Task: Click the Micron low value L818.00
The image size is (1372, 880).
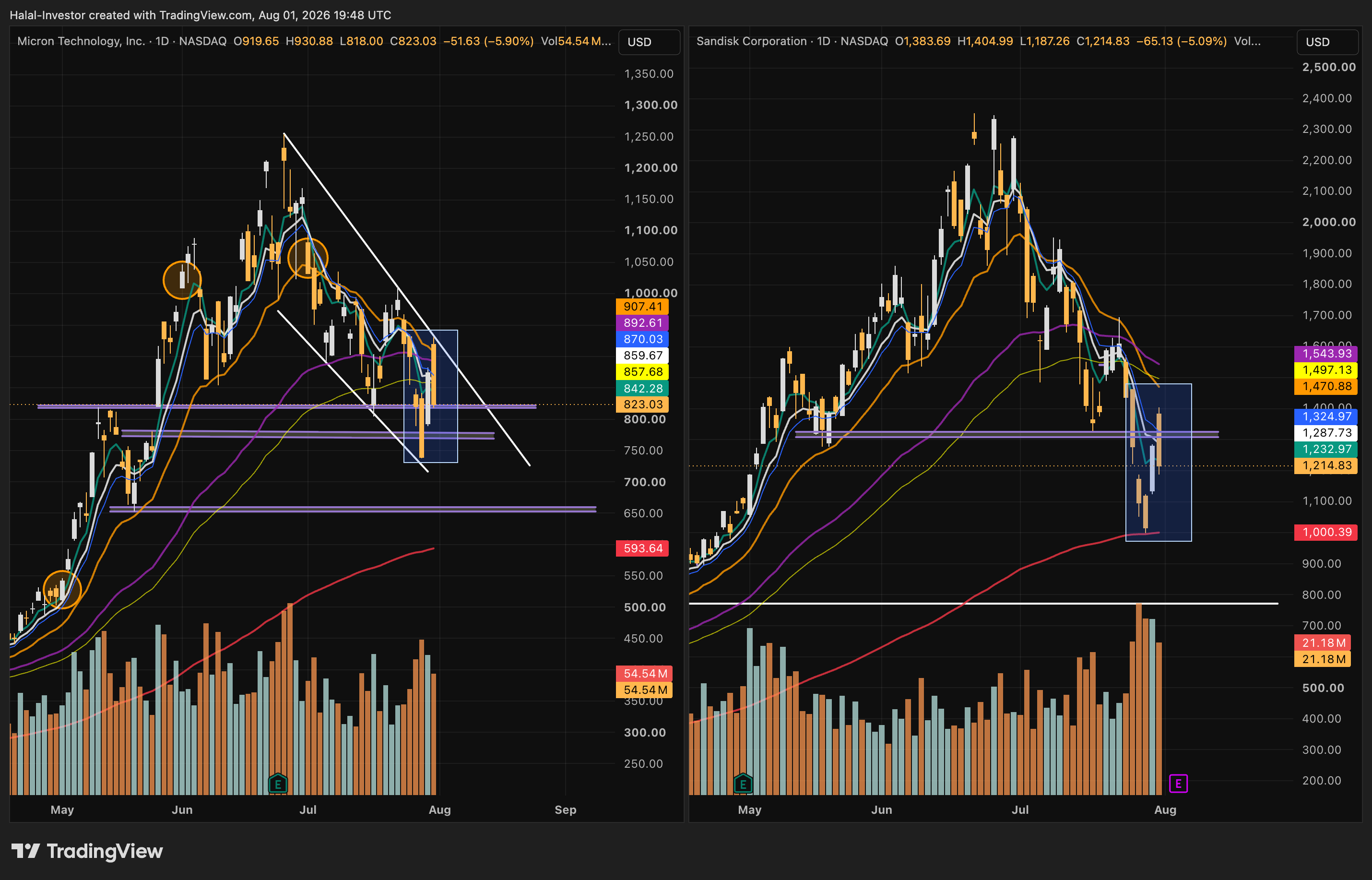Action: click(361, 41)
